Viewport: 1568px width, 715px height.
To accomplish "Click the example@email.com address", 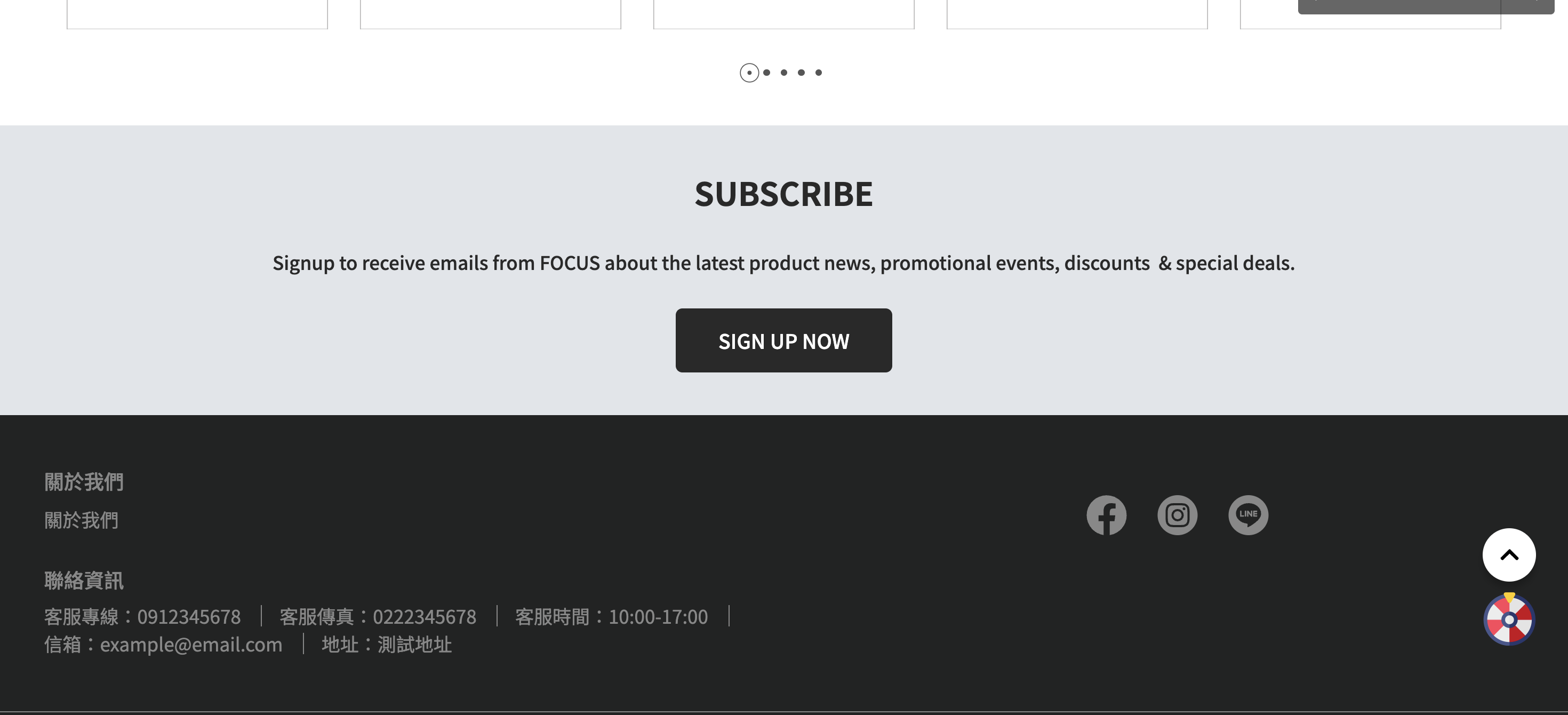I will (190, 645).
